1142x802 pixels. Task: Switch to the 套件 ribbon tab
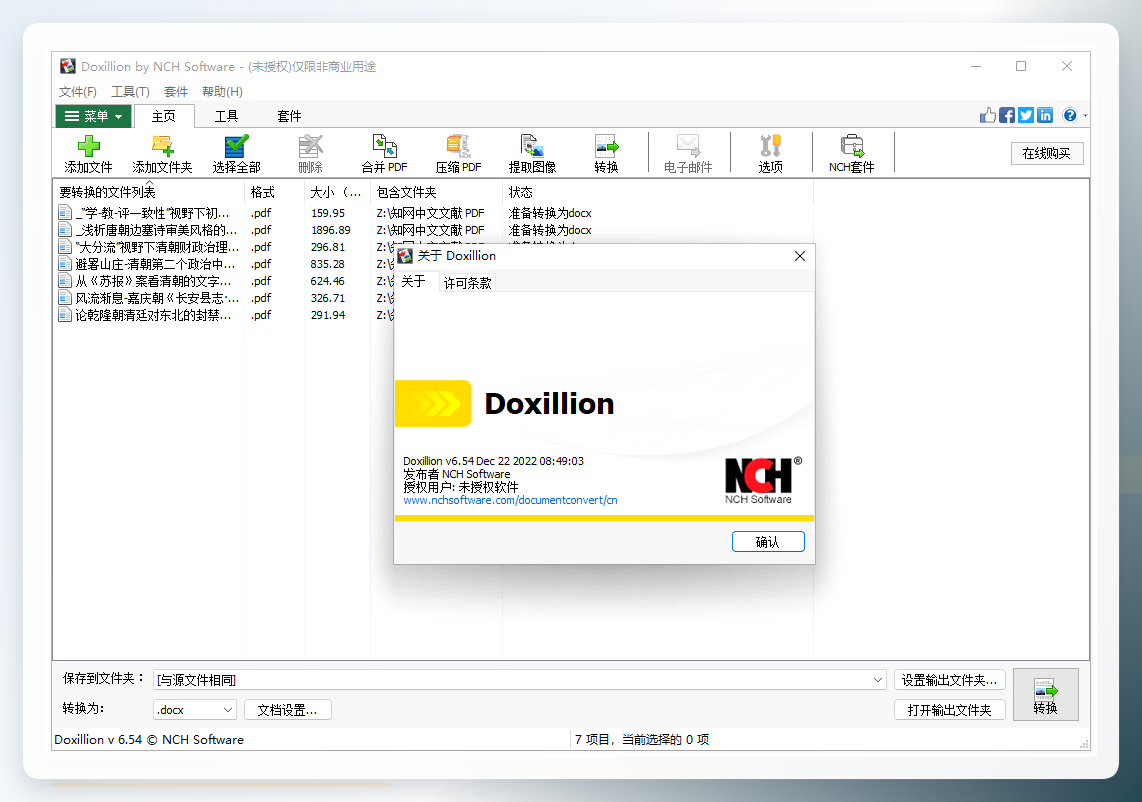tap(289, 116)
